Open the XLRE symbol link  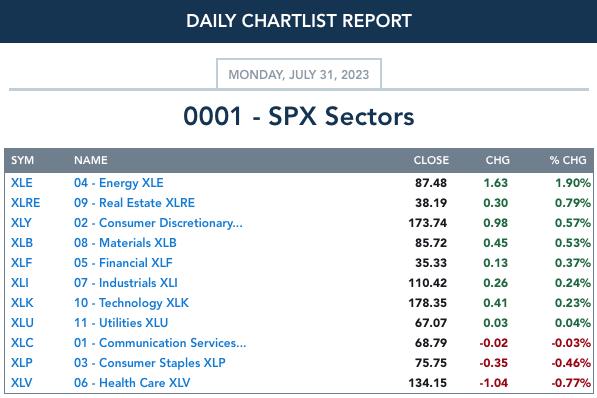[x=25, y=203]
